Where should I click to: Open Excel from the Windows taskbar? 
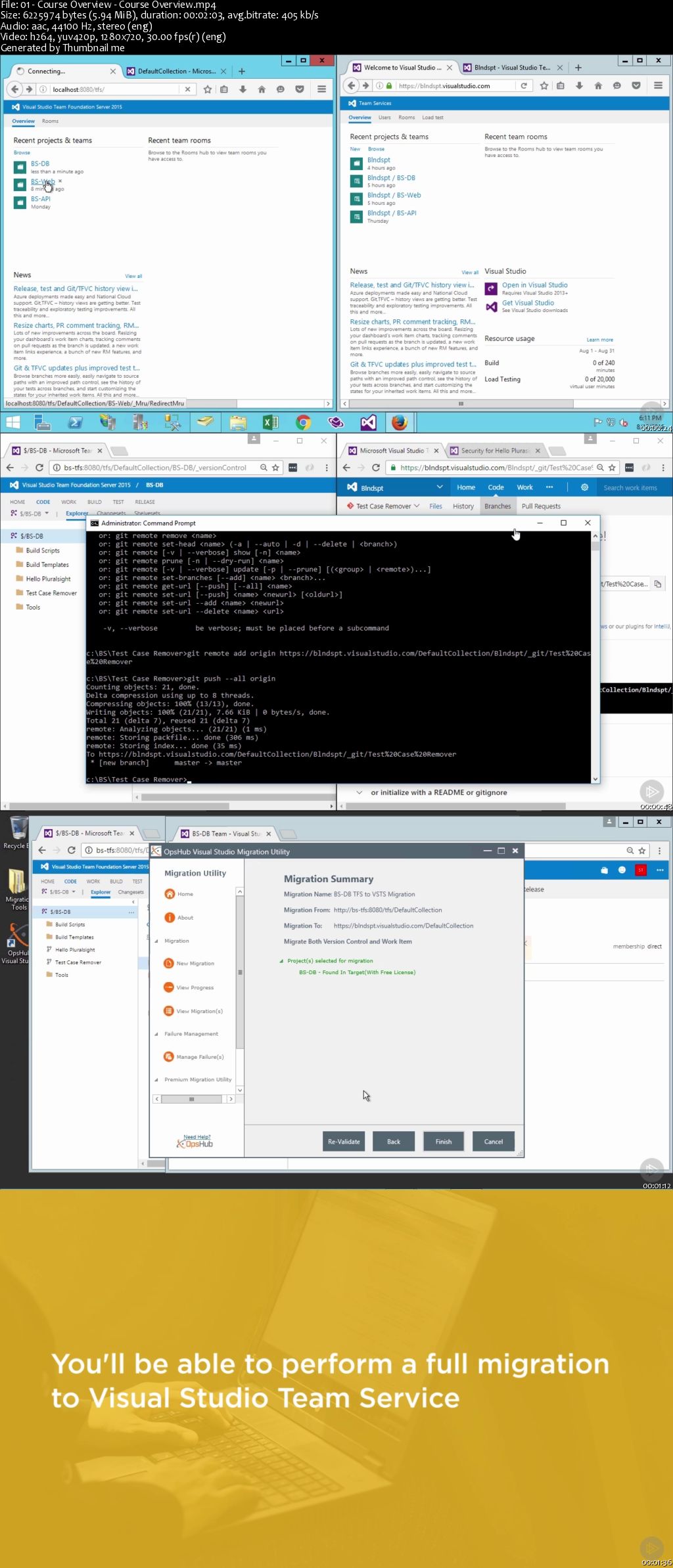pos(270,422)
